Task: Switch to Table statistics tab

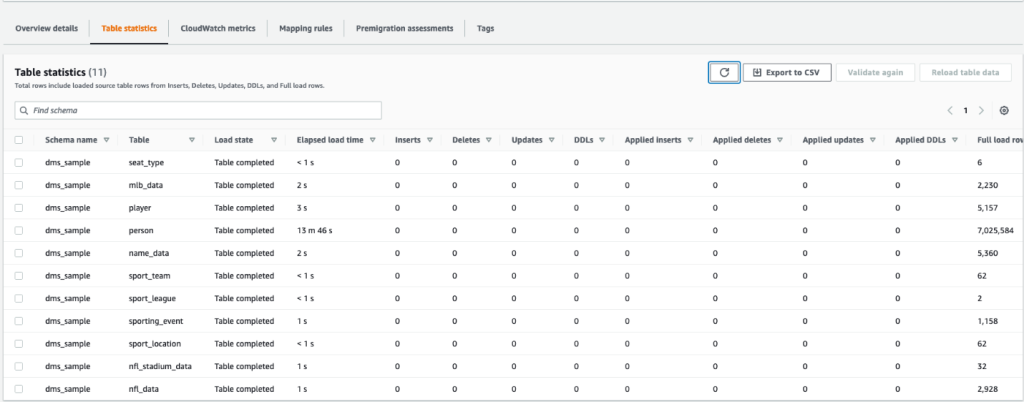Action: (x=129, y=29)
